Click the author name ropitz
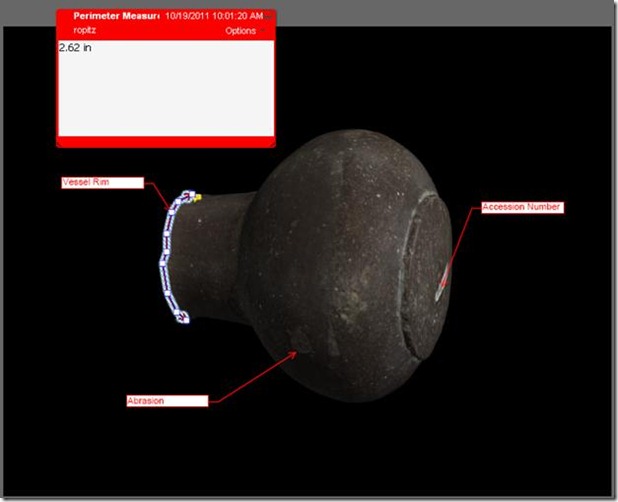618x502 pixels. click(84, 30)
